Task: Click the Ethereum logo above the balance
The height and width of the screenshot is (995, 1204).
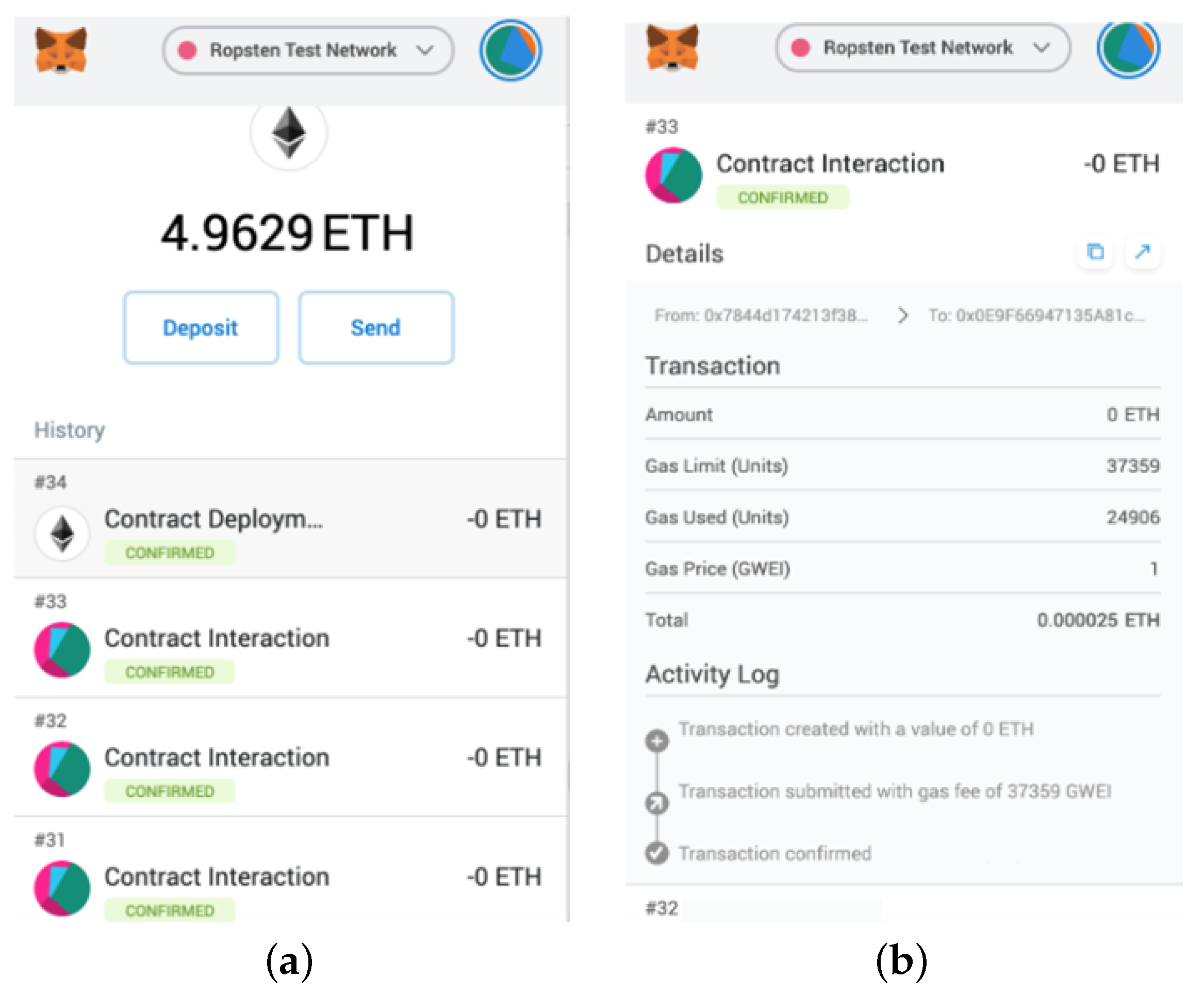Action: coord(288,133)
